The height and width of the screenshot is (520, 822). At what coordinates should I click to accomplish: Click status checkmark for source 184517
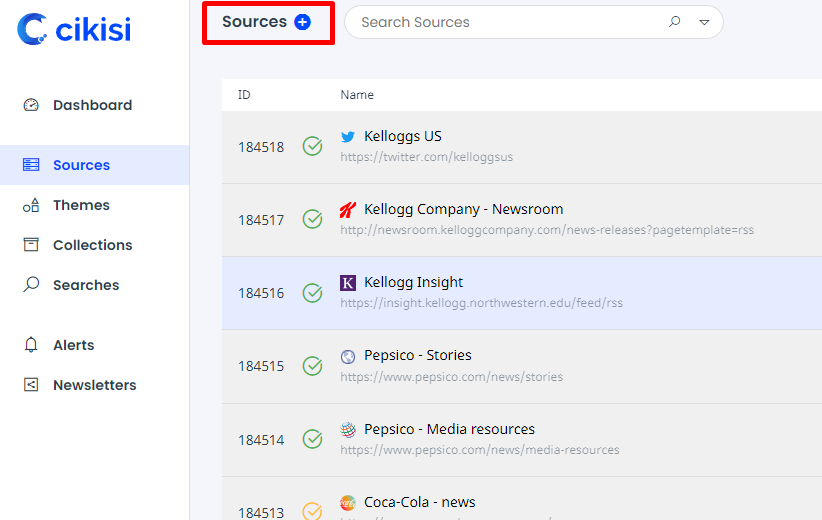pos(312,219)
